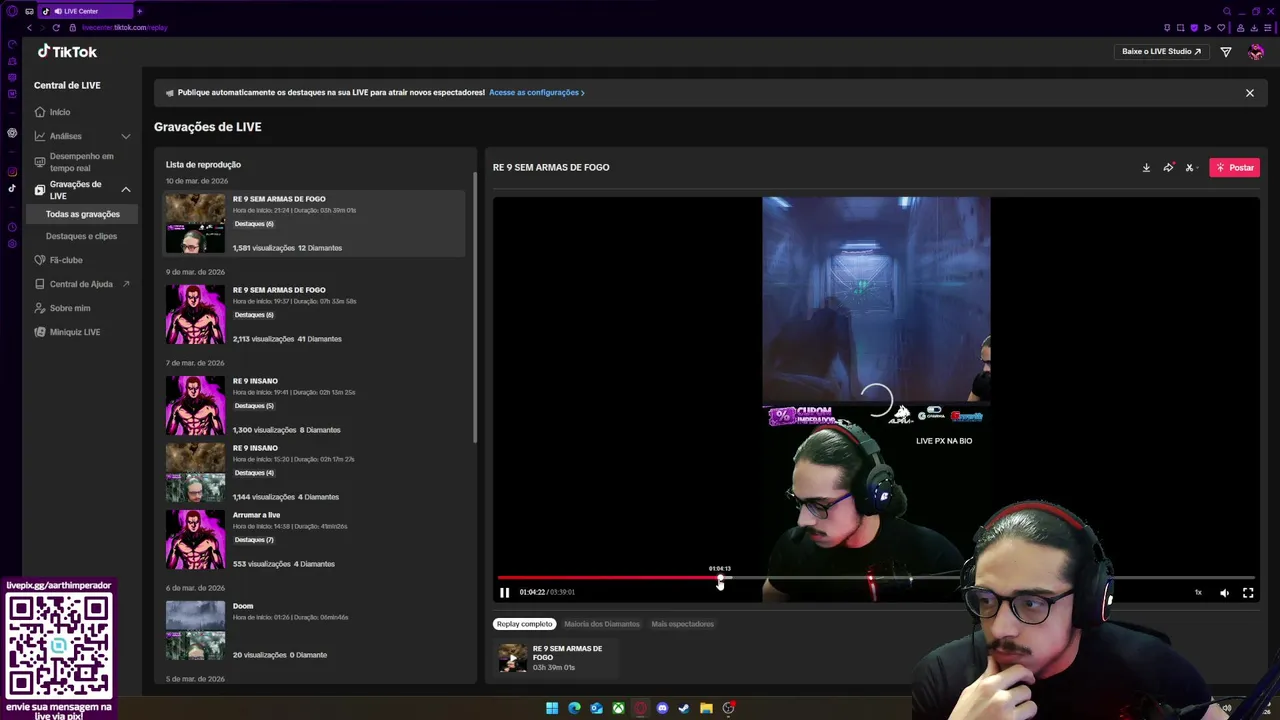The image size is (1280, 720).
Task: Open browser sidebar settings gear
Action: 12,243
